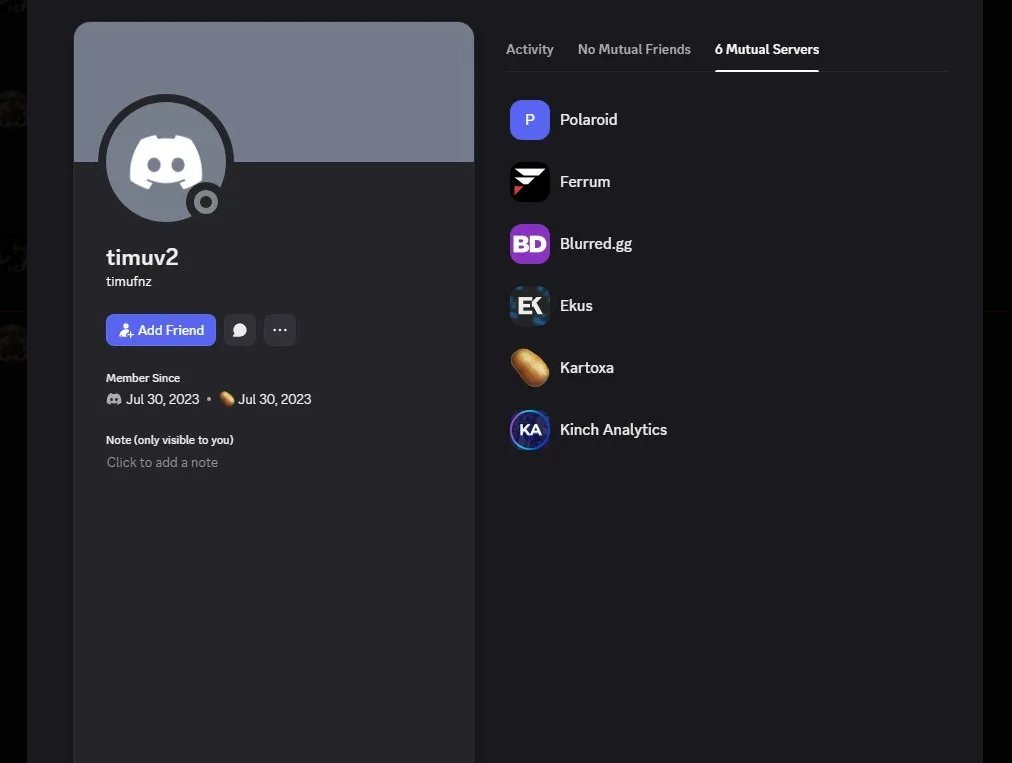Click the potato icon beside server join date
1012x763 pixels.
pyautogui.click(x=227, y=399)
